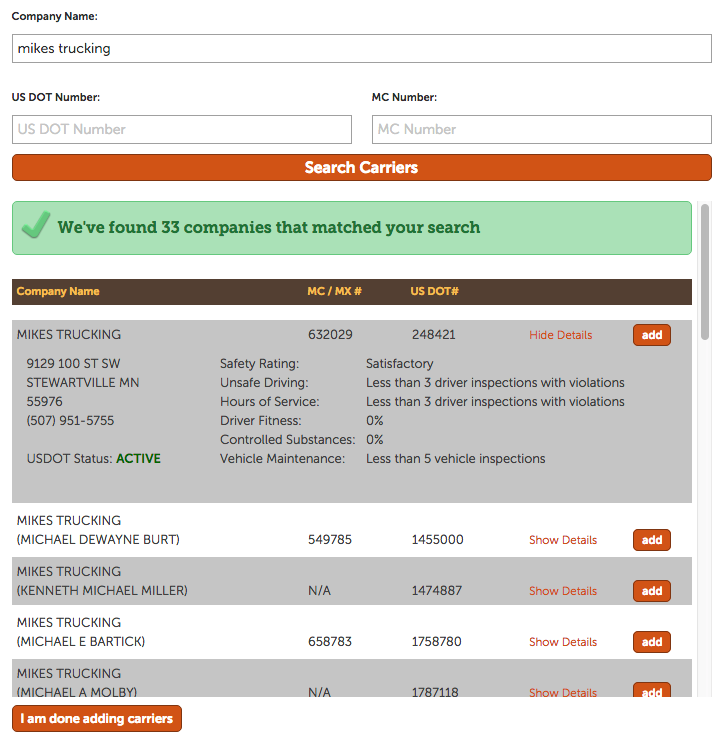Viewport: 720px width, 740px height.
Task: Click I am done adding carriers
Action: tap(97, 718)
